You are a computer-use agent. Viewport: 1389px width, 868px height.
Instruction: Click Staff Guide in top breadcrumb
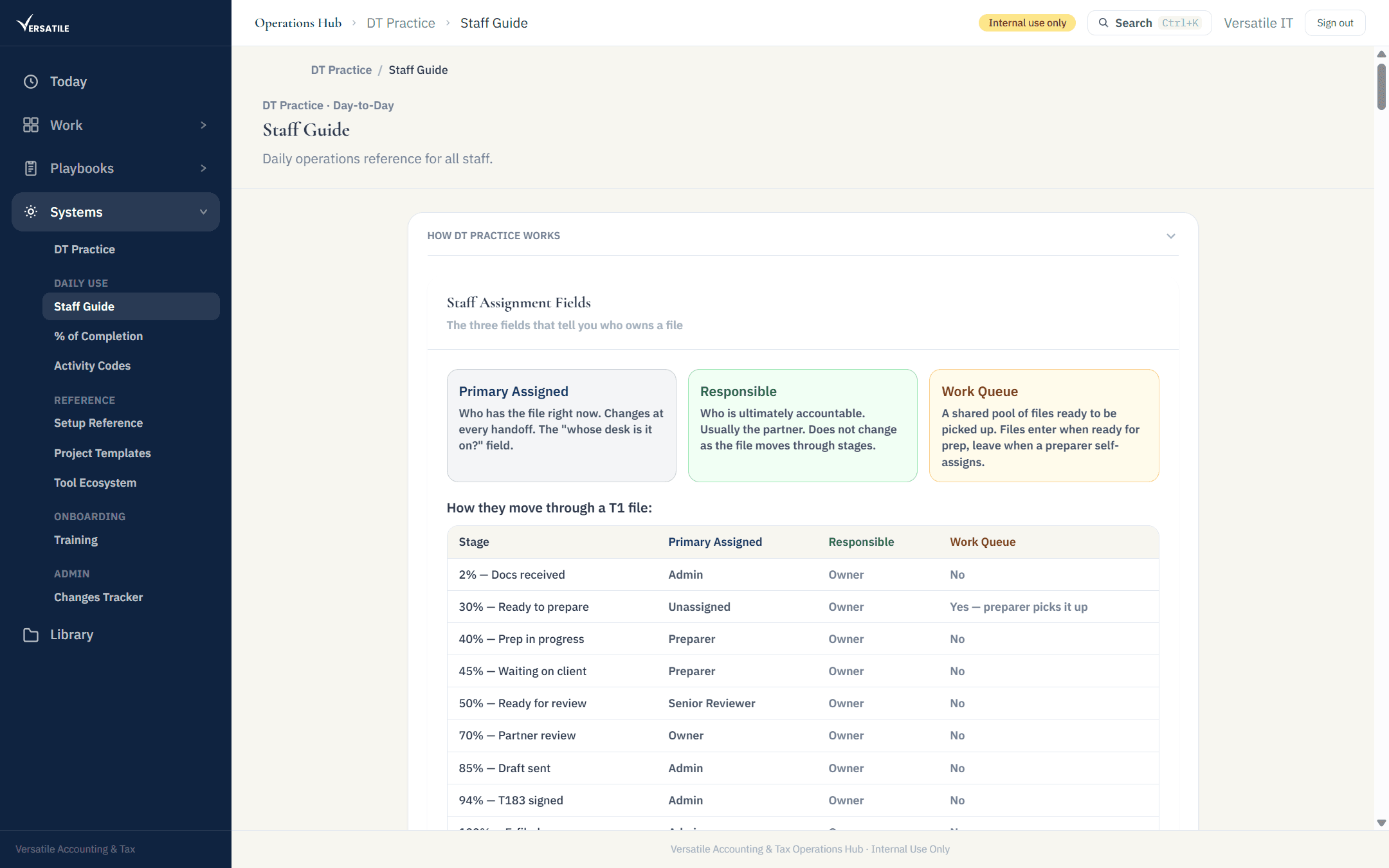click(x=494, y=23)
